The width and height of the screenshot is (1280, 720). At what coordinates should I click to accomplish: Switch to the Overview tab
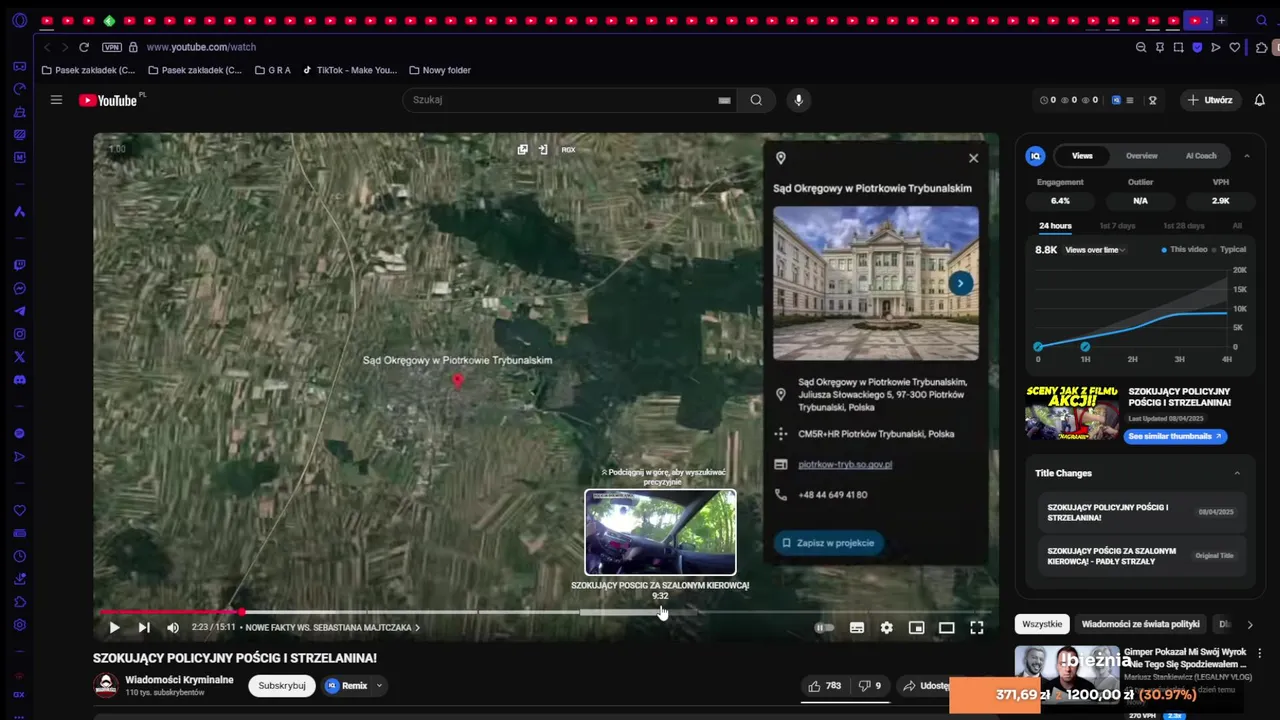pos(1141,156)
